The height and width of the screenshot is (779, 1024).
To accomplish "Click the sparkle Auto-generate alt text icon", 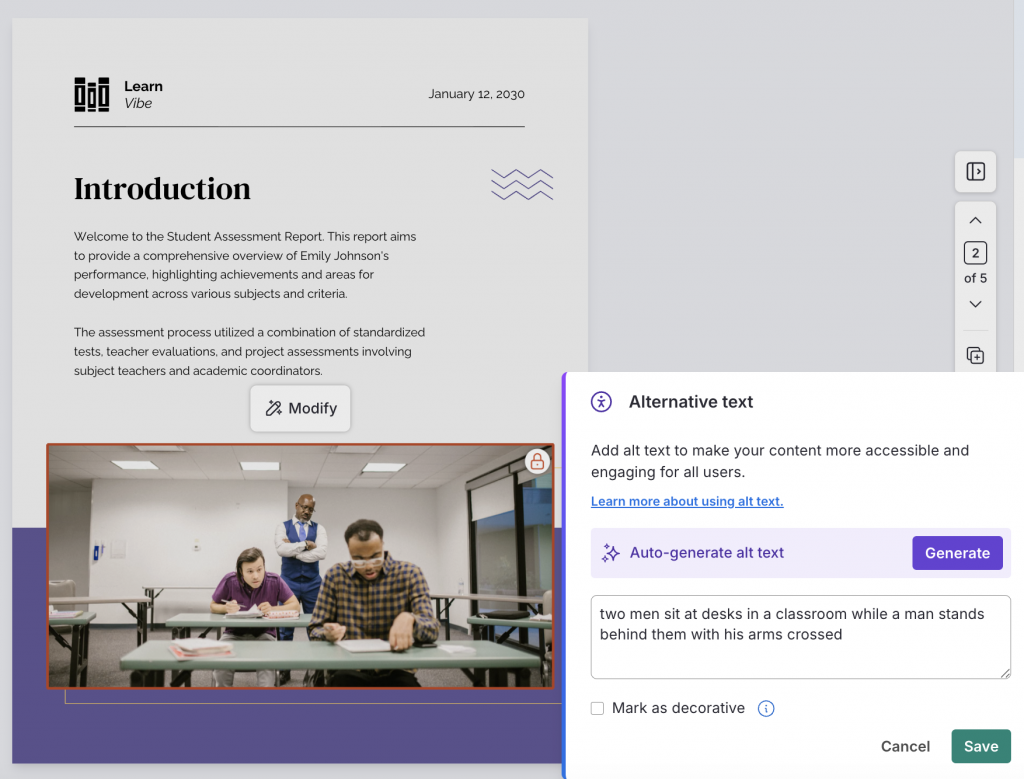I will pyautogui.click(x=610, y=553).
